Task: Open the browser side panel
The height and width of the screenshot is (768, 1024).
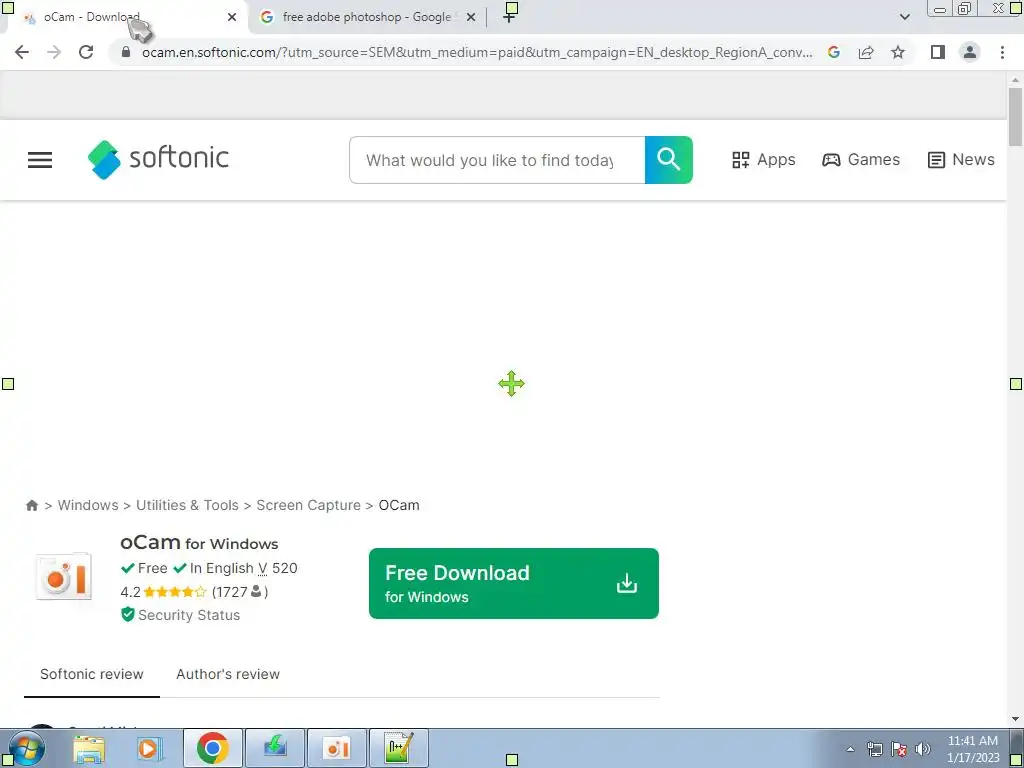Action: point(938,52)
